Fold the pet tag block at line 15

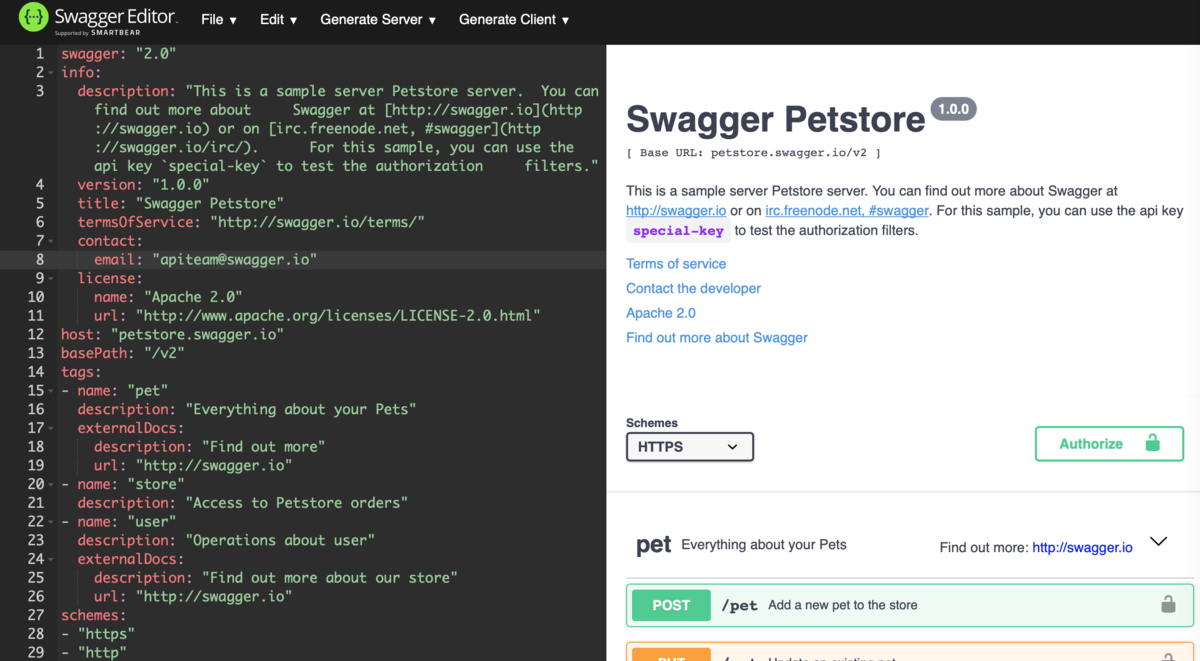(x=51, y=391)
